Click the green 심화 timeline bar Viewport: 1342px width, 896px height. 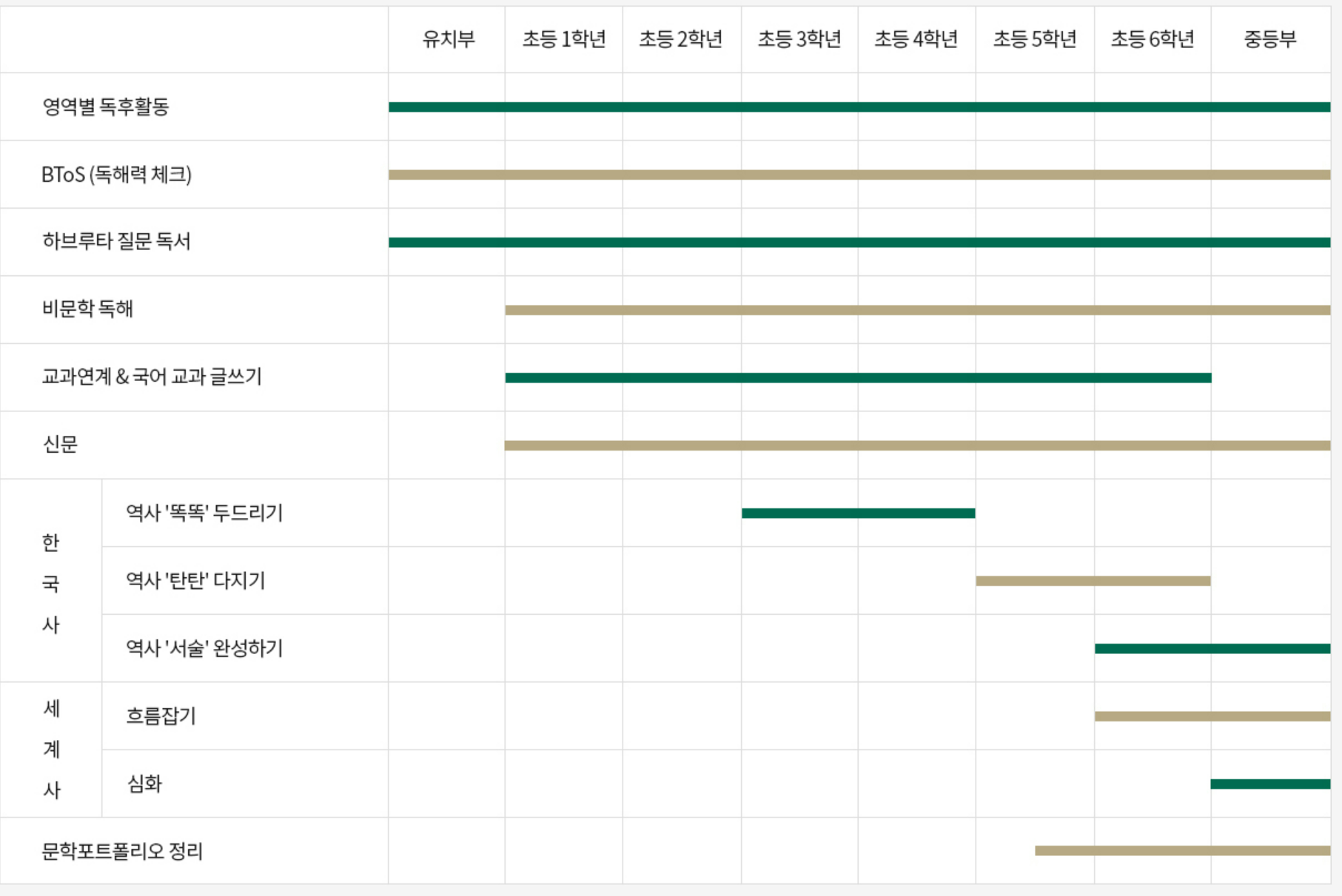(x=1271, y=784)
